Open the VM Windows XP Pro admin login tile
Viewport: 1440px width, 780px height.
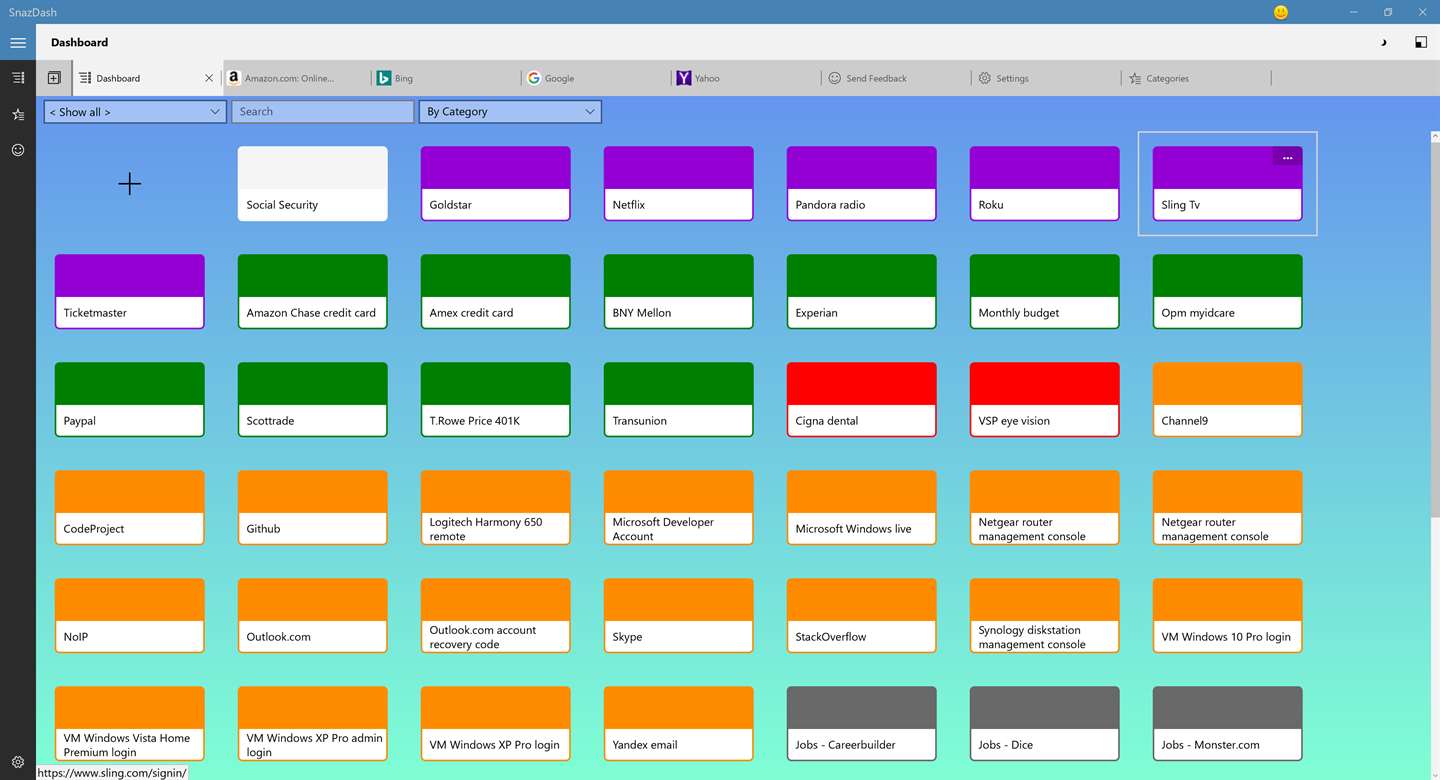(313, 724)
